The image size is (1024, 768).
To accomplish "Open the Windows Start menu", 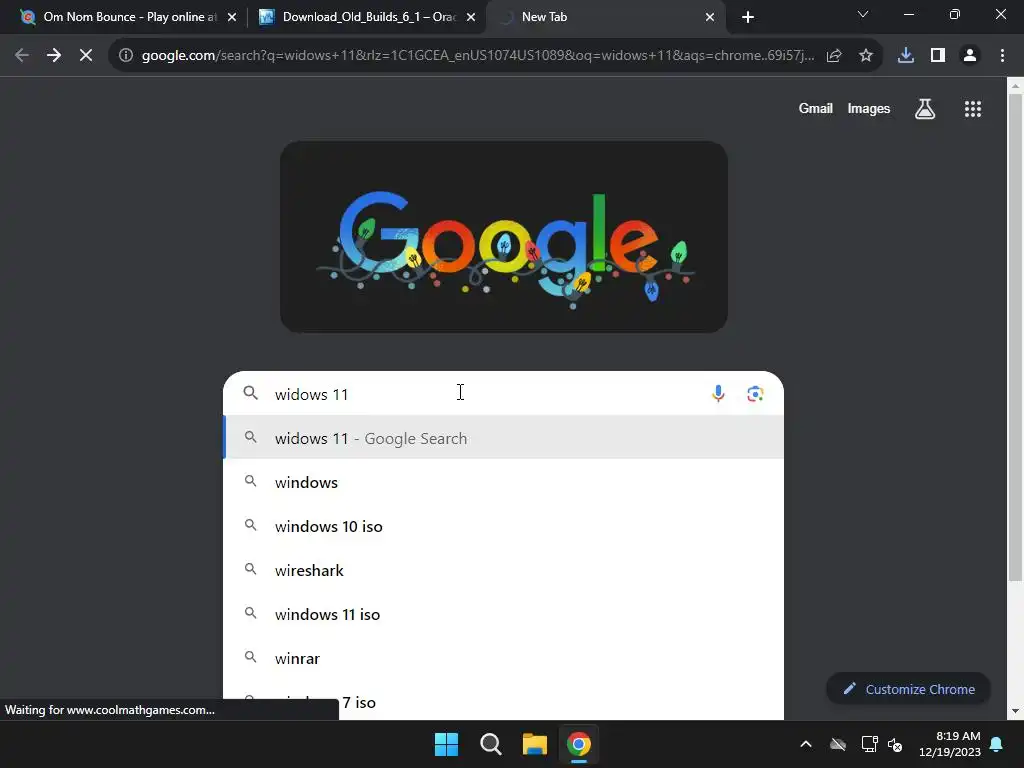I will 447,744.
